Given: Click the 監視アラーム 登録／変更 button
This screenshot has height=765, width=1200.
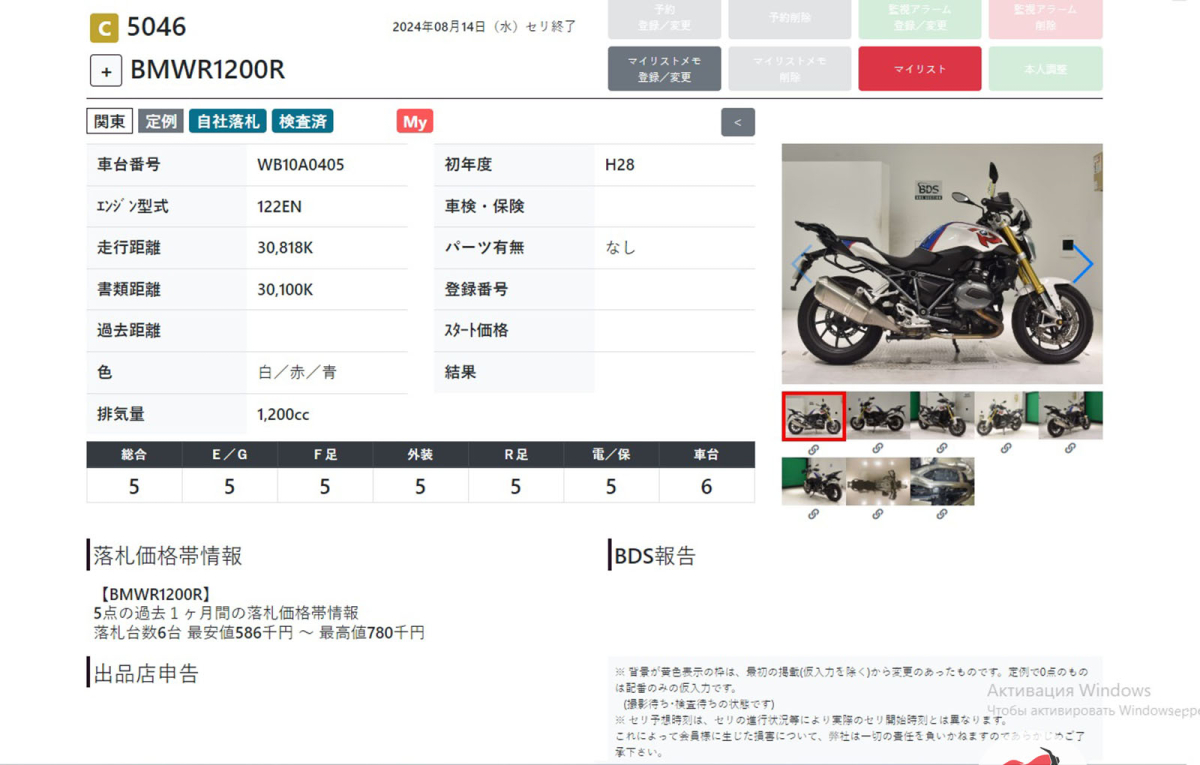Looking at the screenshot, I should click(x=920, y=18).
